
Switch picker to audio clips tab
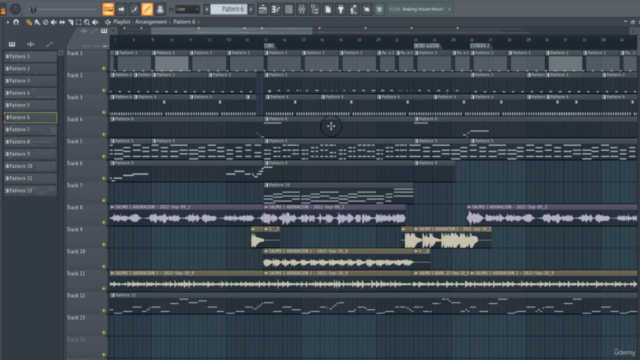pos(31,44)
